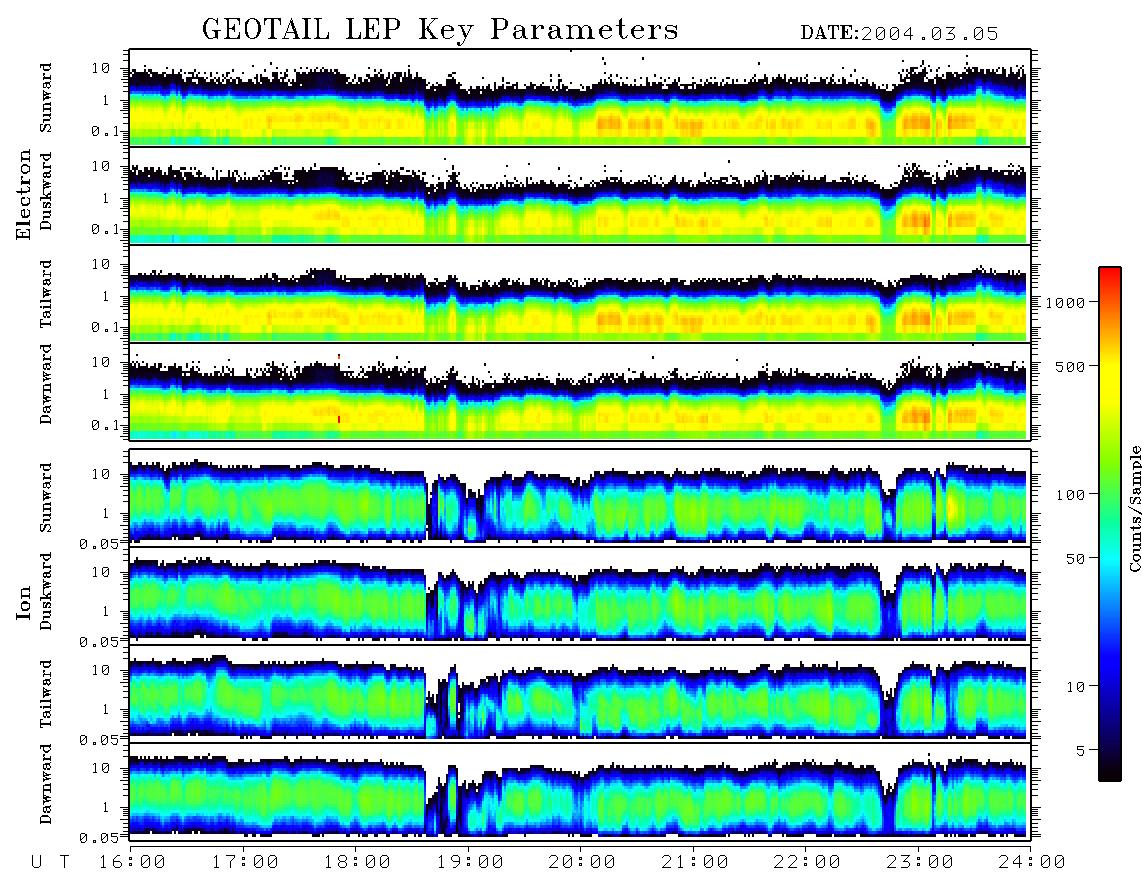Click the Electron "Tailward" panel label
This screenshot has height=880, width=1142.
46,294
